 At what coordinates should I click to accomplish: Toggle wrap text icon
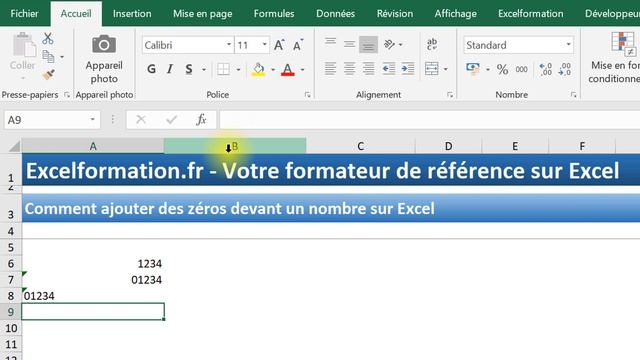(x=432, y=44)
